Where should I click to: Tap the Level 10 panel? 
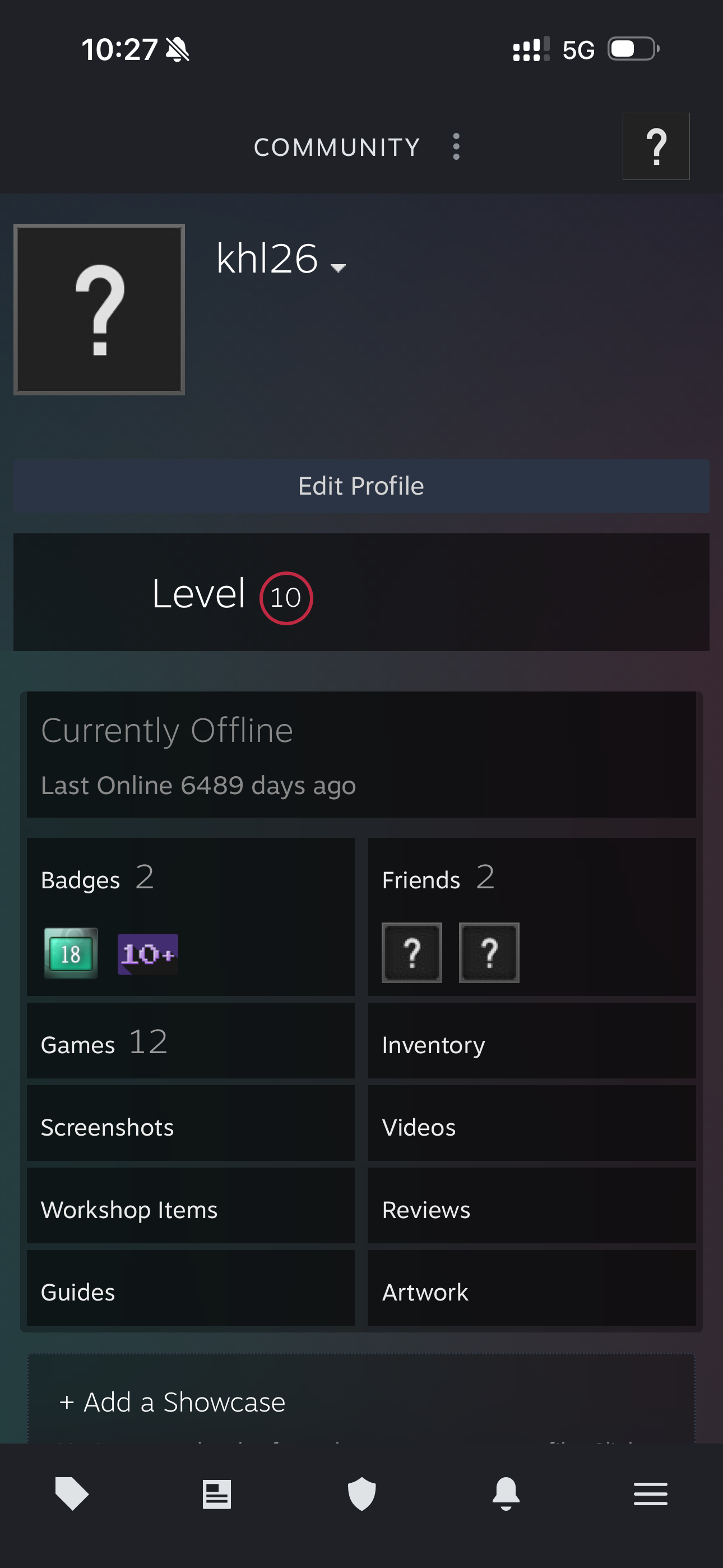pos(361,592)
